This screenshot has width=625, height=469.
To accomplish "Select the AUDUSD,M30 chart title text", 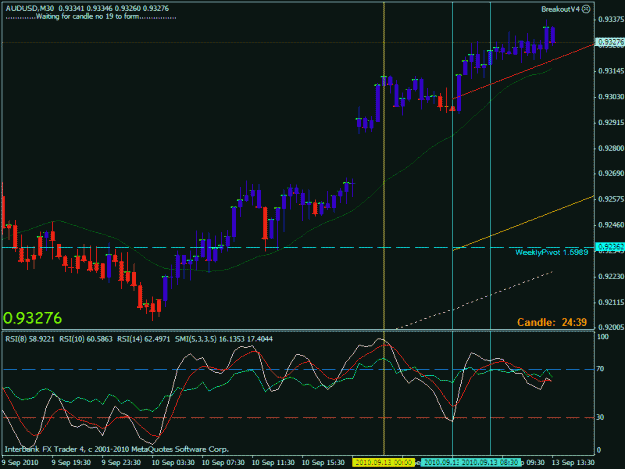I will coord(30,8).
